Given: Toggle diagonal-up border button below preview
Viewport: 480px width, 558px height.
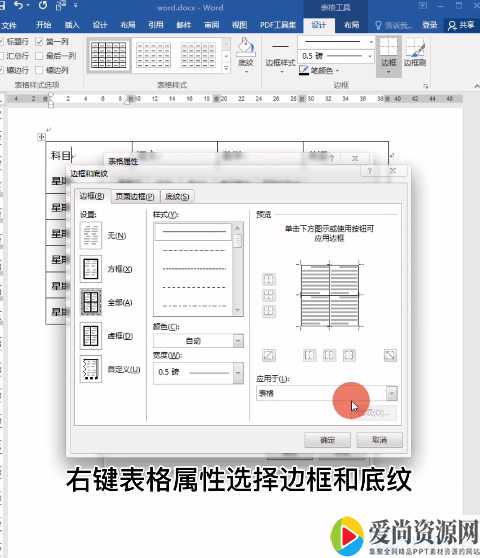Looking at the screenshot, I should click(x=269, y=355).
